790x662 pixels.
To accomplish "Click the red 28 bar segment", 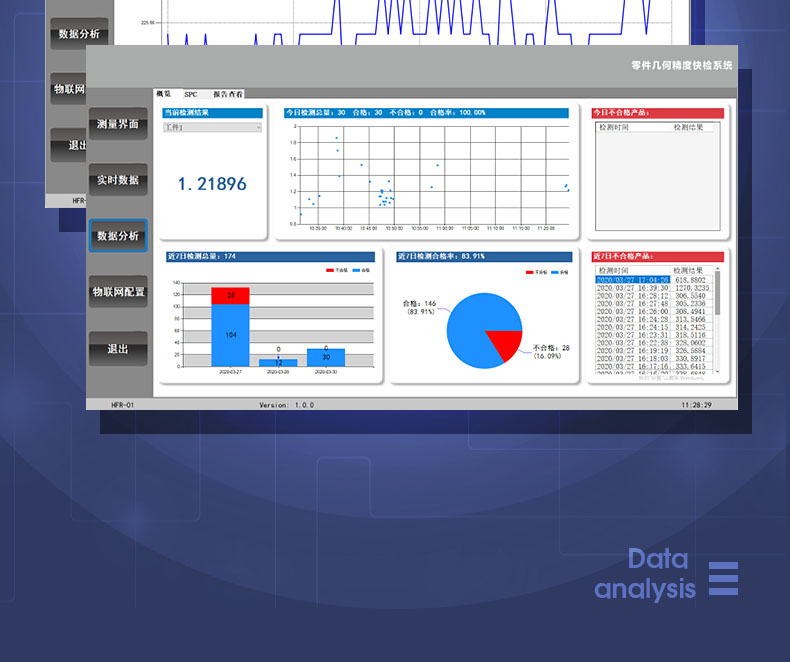I will pyautogui.click(x=230, y=296).
